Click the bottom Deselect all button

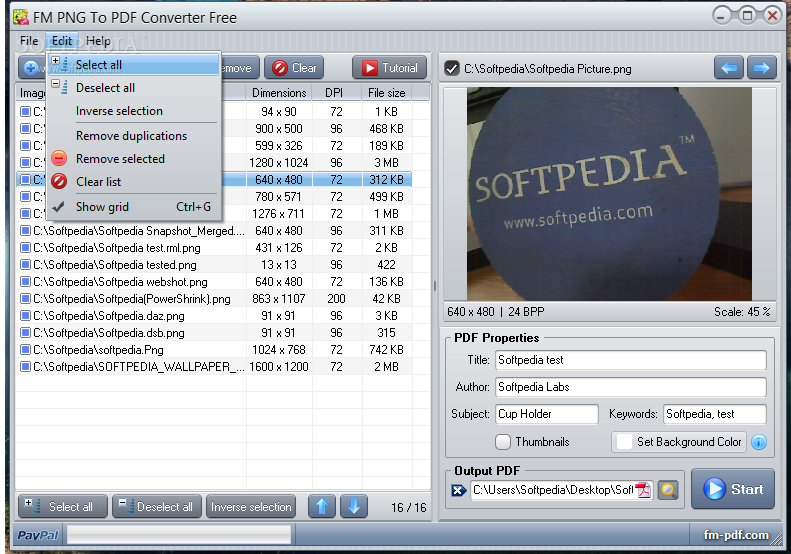pyautogui.click(x=156, y=507)
